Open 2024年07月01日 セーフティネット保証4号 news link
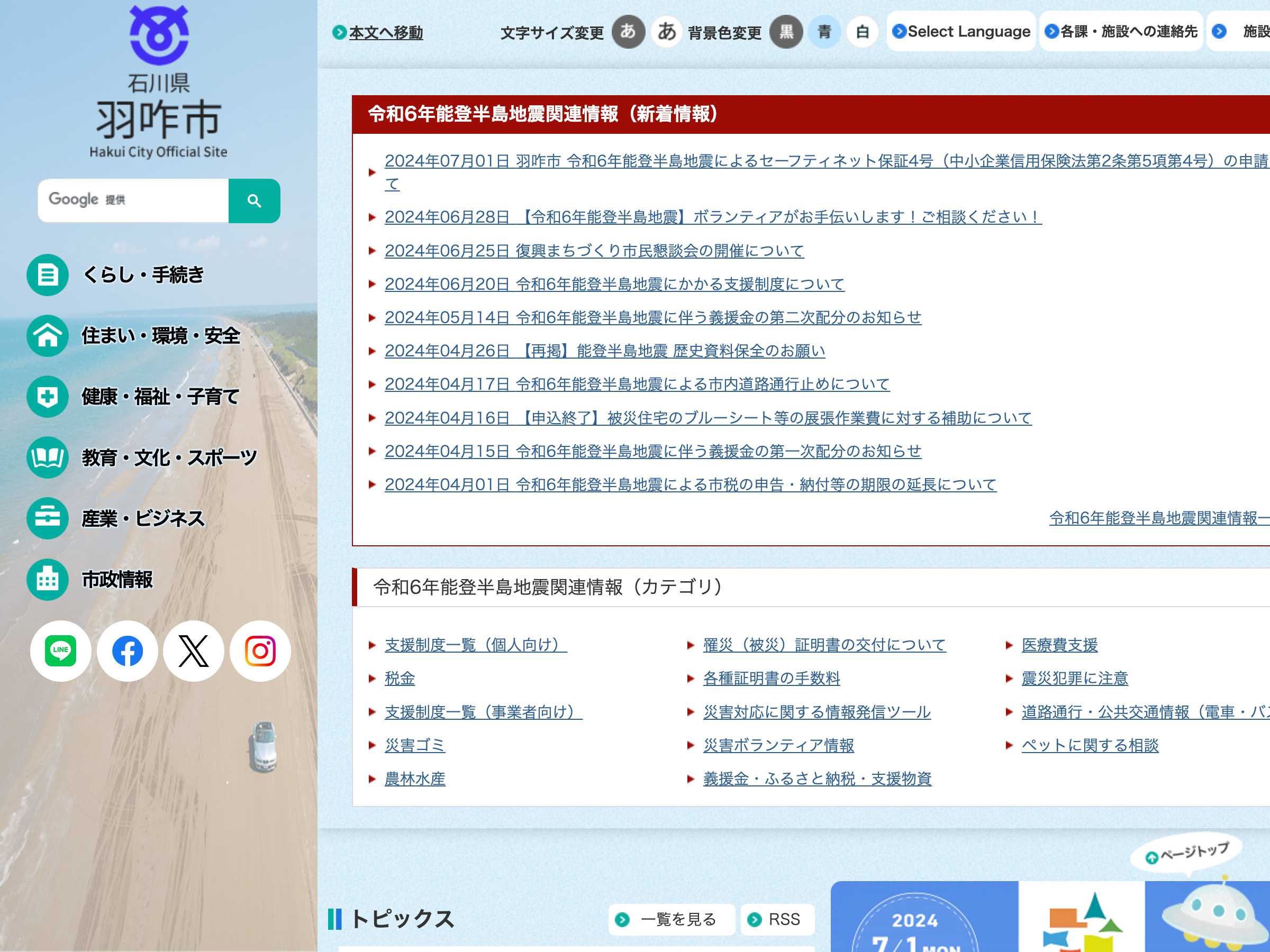Viewport: 1270px width, 952px height. tap(826, 172)
